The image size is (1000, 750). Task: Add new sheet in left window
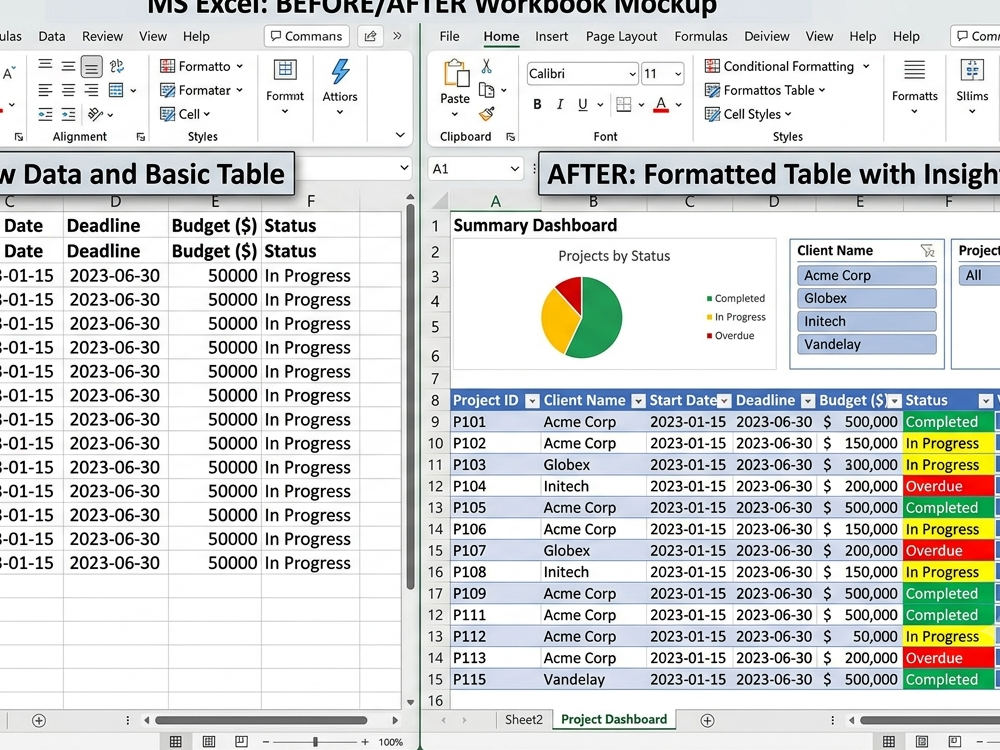[x=39, y=721]
